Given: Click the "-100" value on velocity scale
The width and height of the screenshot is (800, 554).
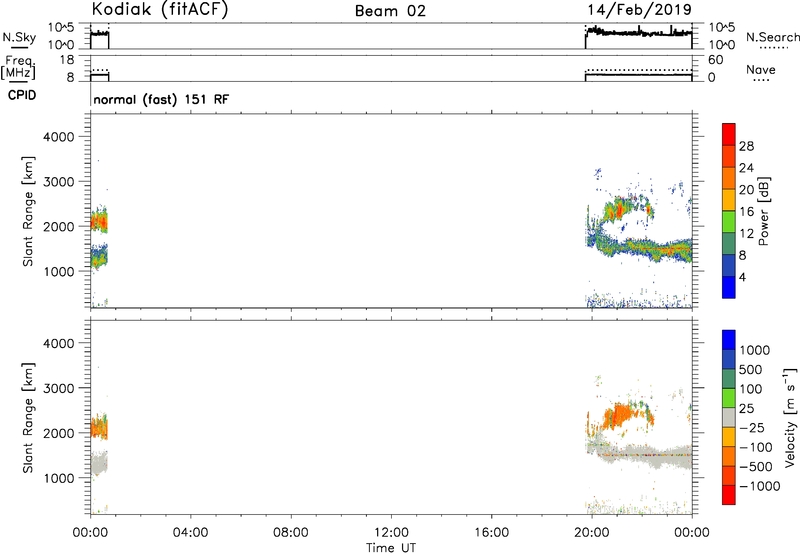Looking at the screenshot, I should coord(756,447).
